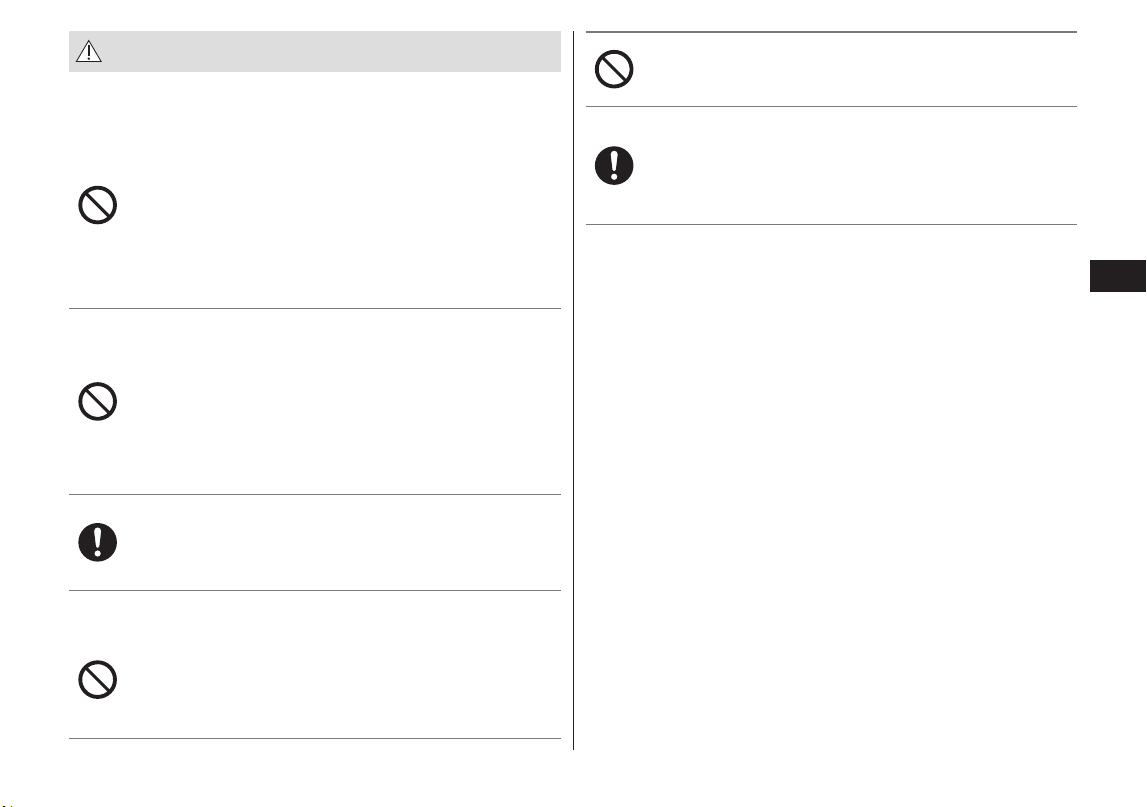Select the prohibition icon in right column
The width and height of the screenshot is (1147, 807).
(614, 70)
